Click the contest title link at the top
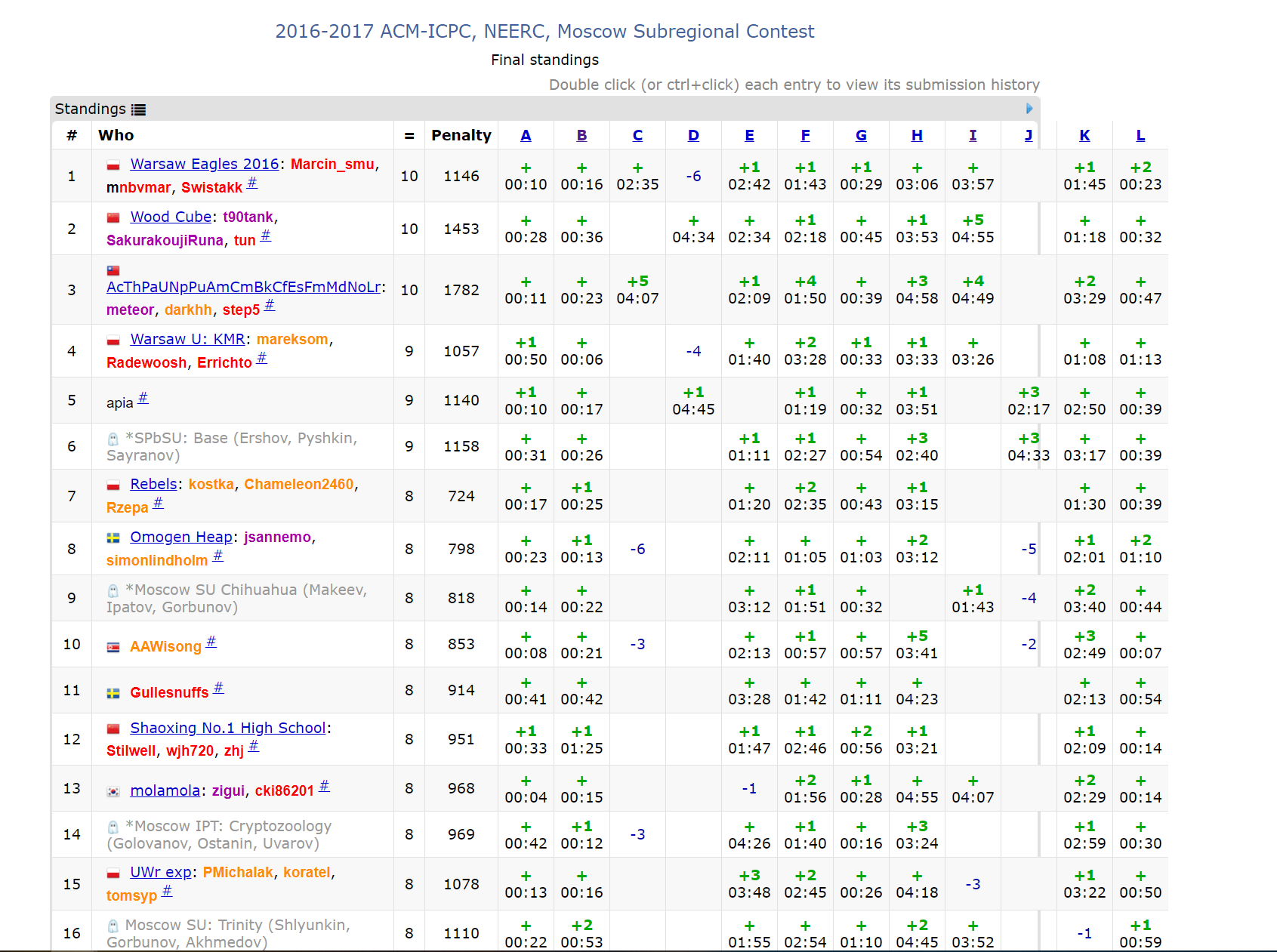This screenshot has height=952, width=1277. tap(544, 31)
